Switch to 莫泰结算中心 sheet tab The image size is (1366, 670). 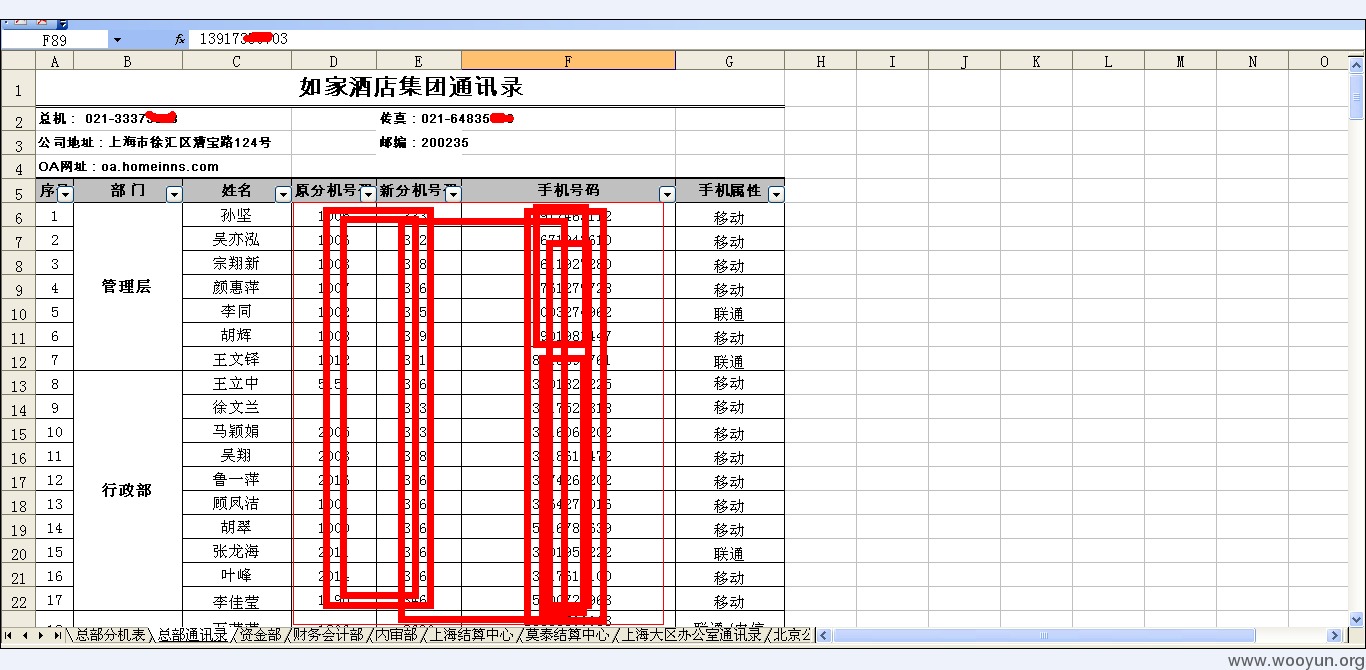(567, 635)
